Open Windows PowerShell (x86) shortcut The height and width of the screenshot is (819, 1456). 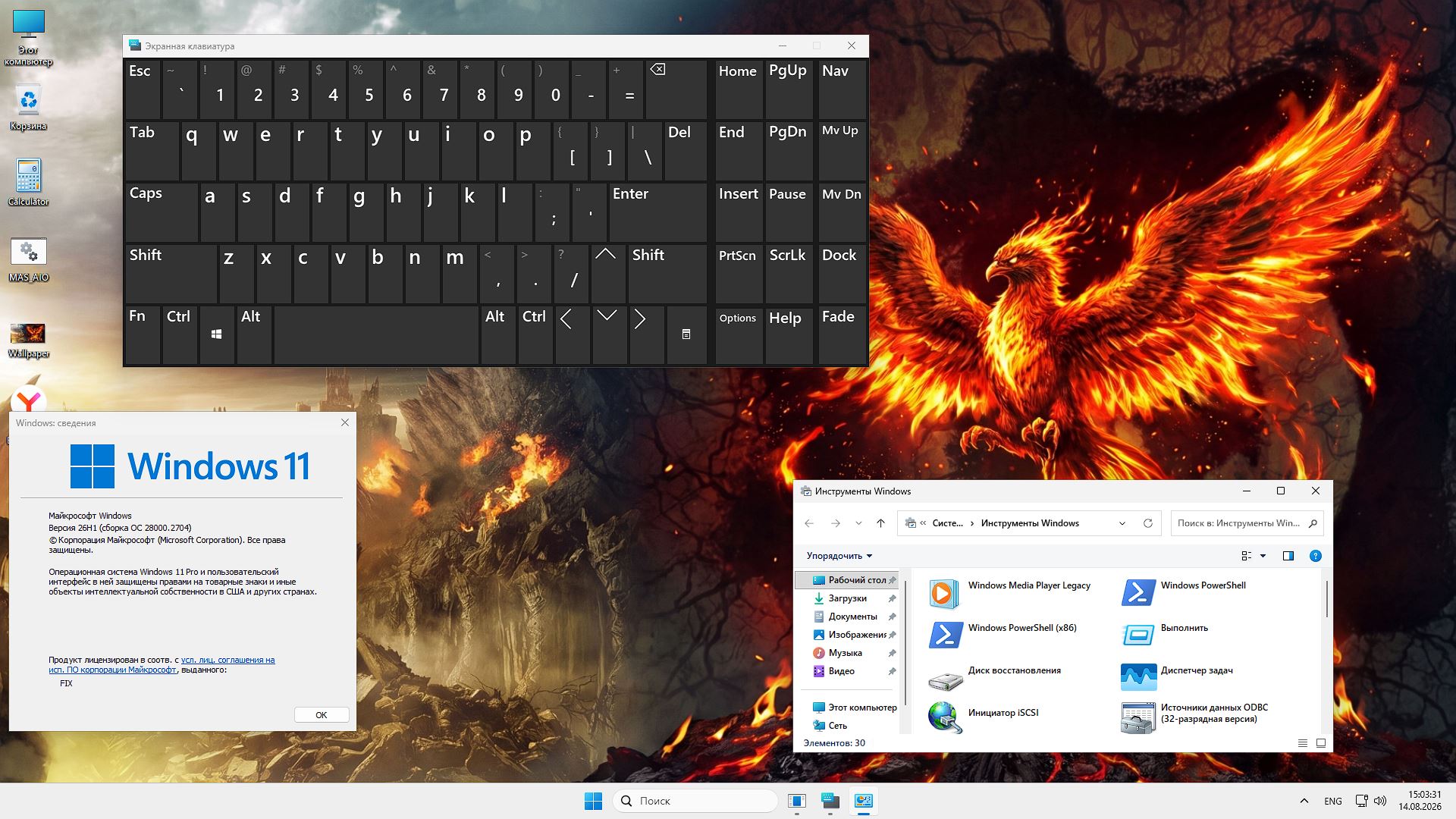[1003, 635]
